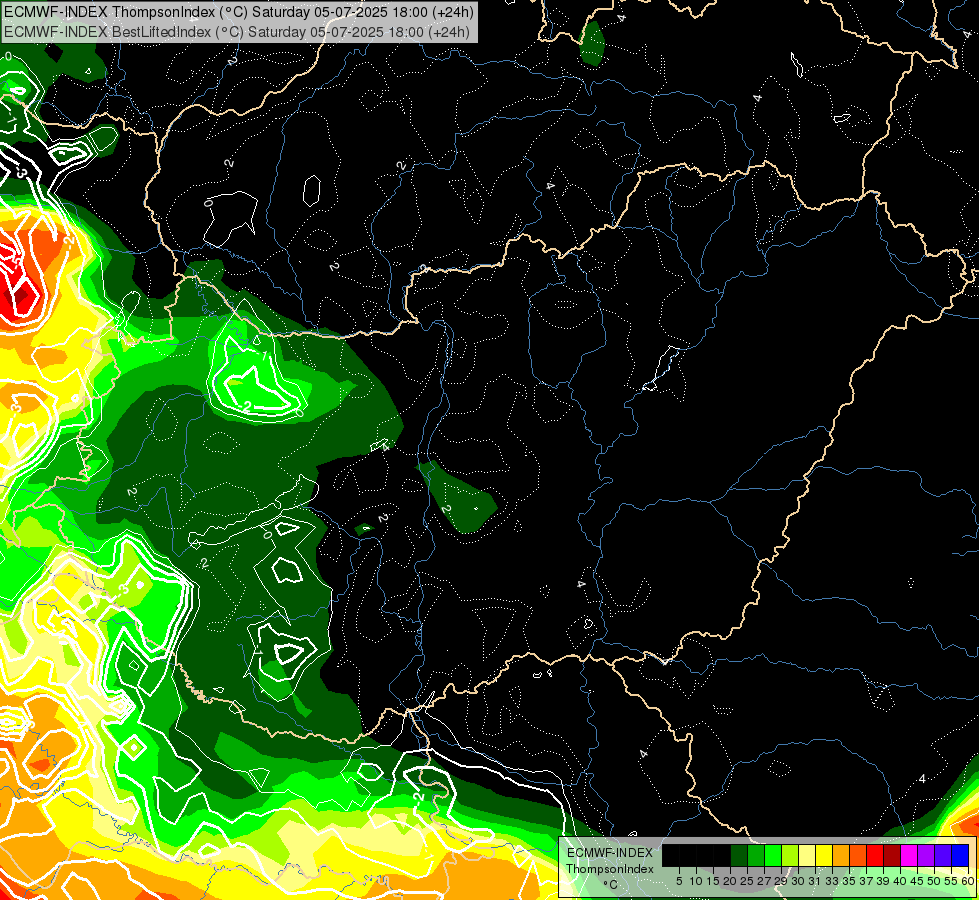Click the legend scale value 25
Viewport: 979px width, 900px height.
[x=747, y=881]
